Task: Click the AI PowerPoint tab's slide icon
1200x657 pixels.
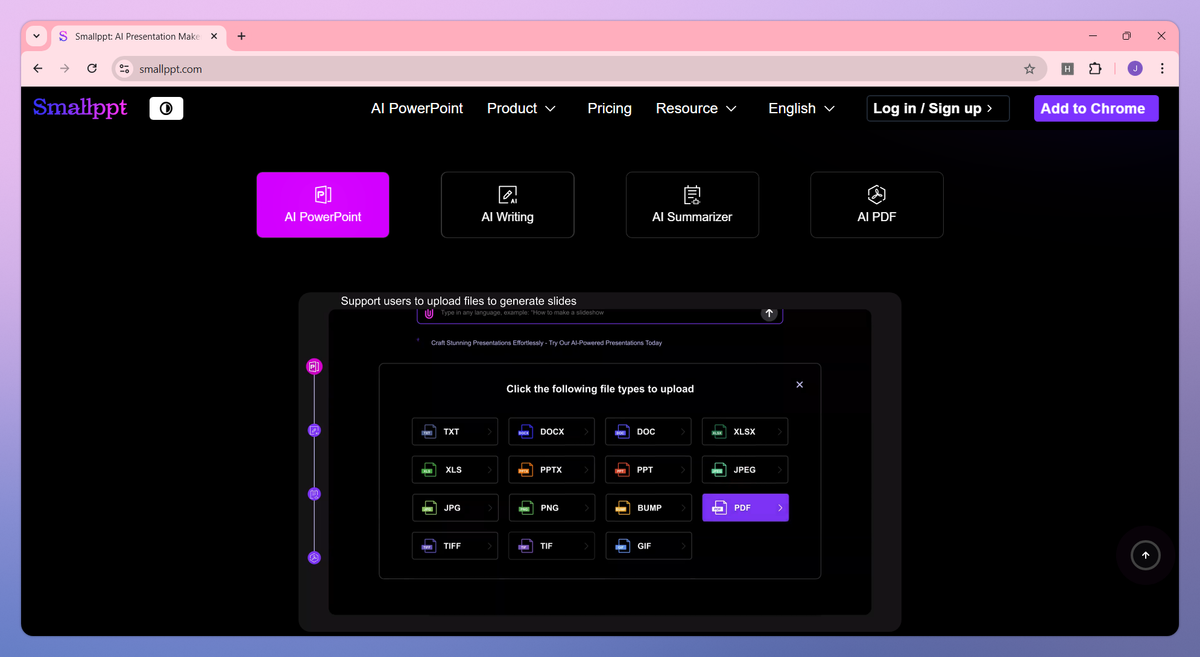Action: (323, 195)
